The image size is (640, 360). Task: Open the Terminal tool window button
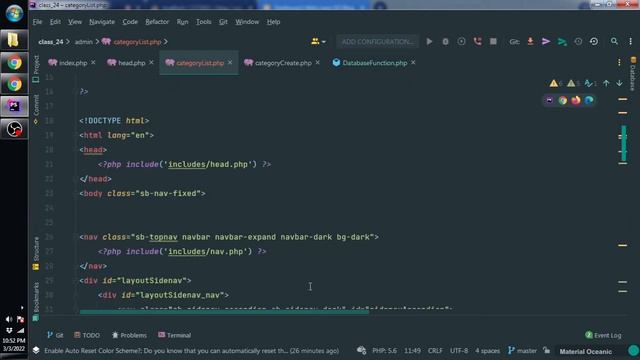[175, 335]
